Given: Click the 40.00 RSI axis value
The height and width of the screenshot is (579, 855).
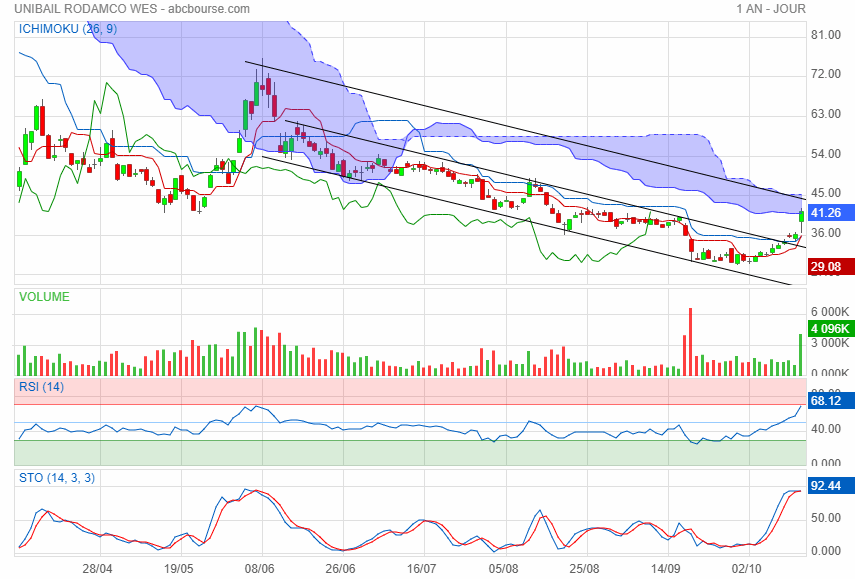Looking at the screenshot, I should click(826, 429).
